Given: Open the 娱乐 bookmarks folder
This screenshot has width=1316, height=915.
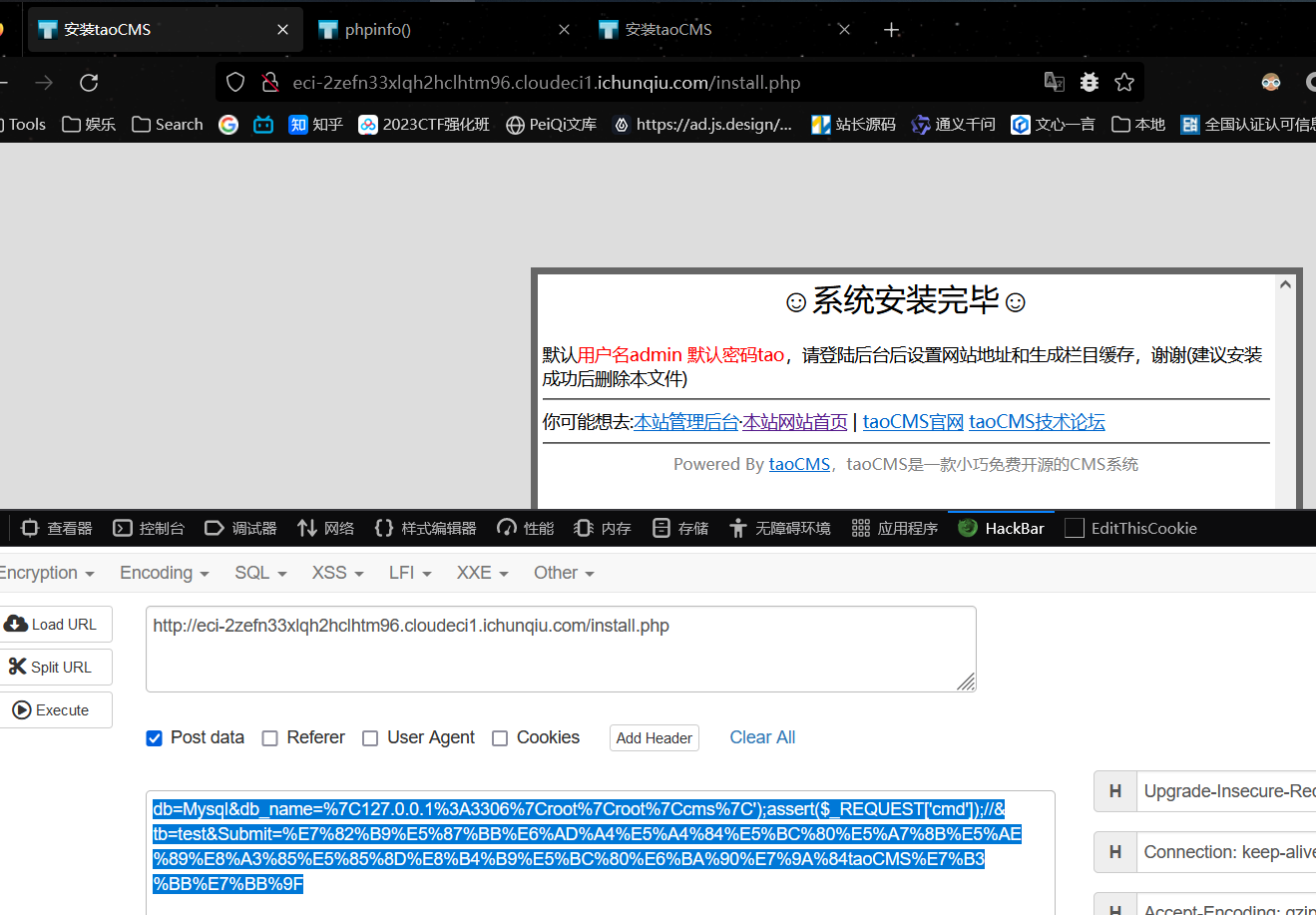Looking at the screenshot, I should pyautogui.click(x=89, y=125).
